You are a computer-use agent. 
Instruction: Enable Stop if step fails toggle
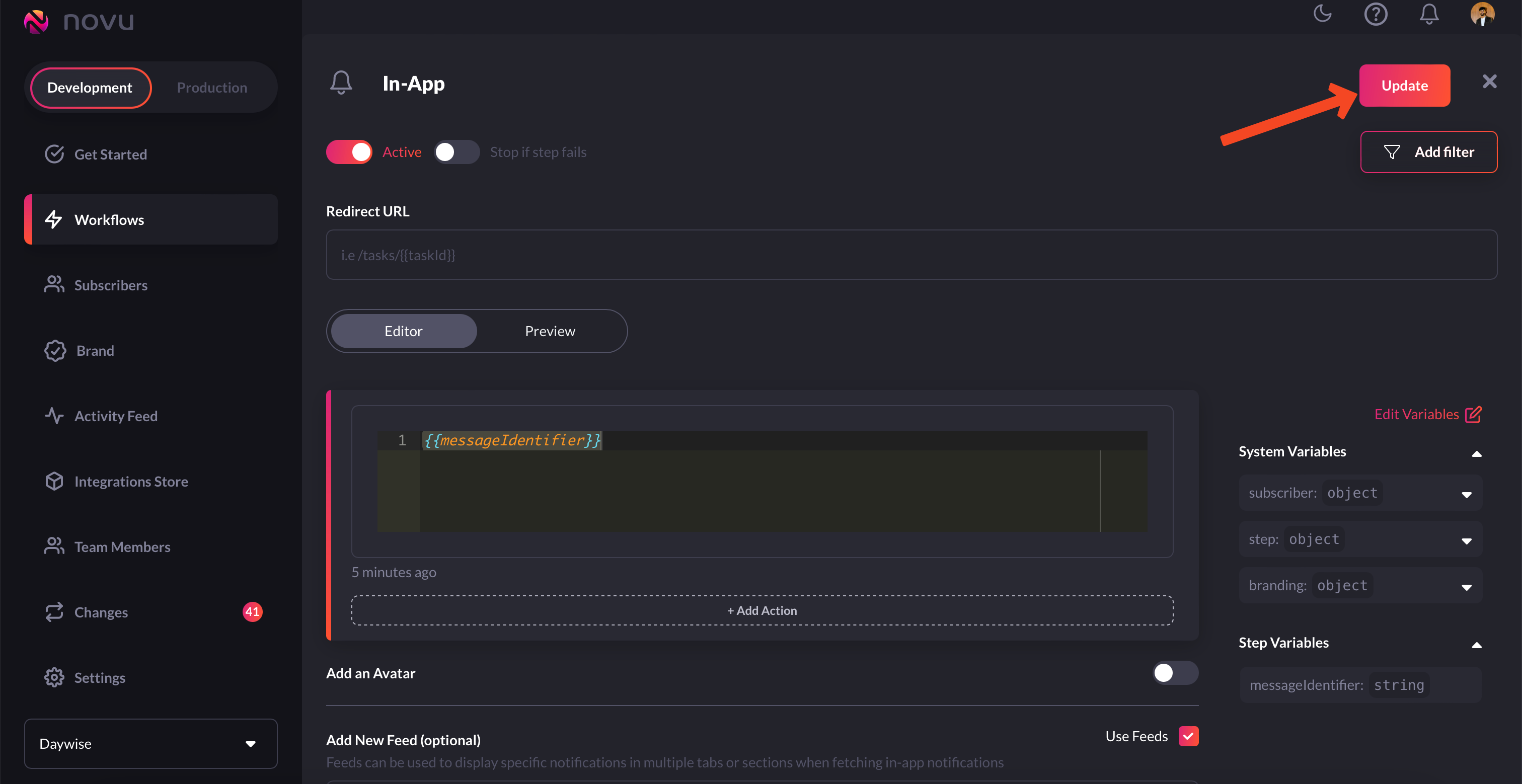456,152
